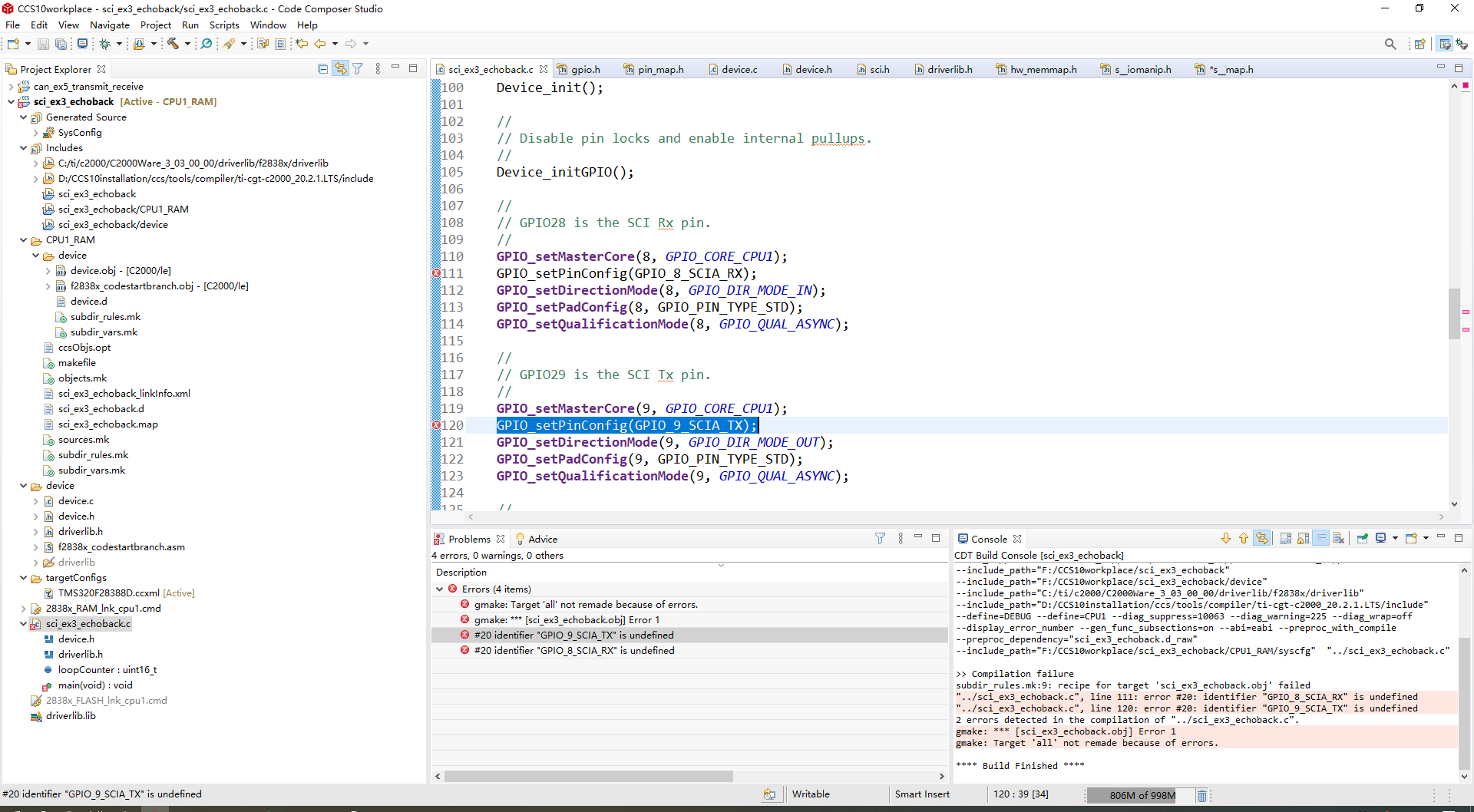Click the Build hammer icon in toolbar
The width and height of the screenshot is (1474, 812).
click(173, 44)
